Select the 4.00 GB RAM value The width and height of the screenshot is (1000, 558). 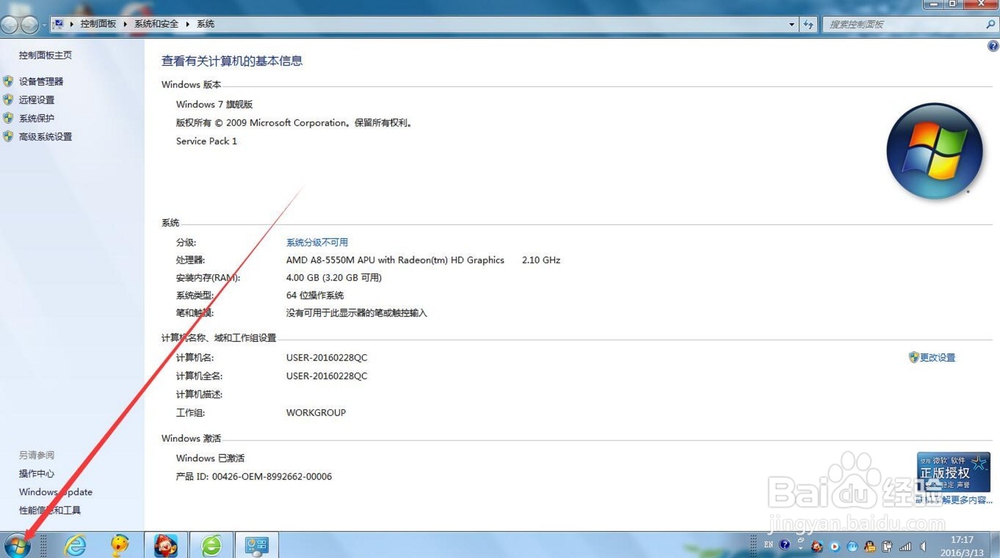(x=334, y=277)
